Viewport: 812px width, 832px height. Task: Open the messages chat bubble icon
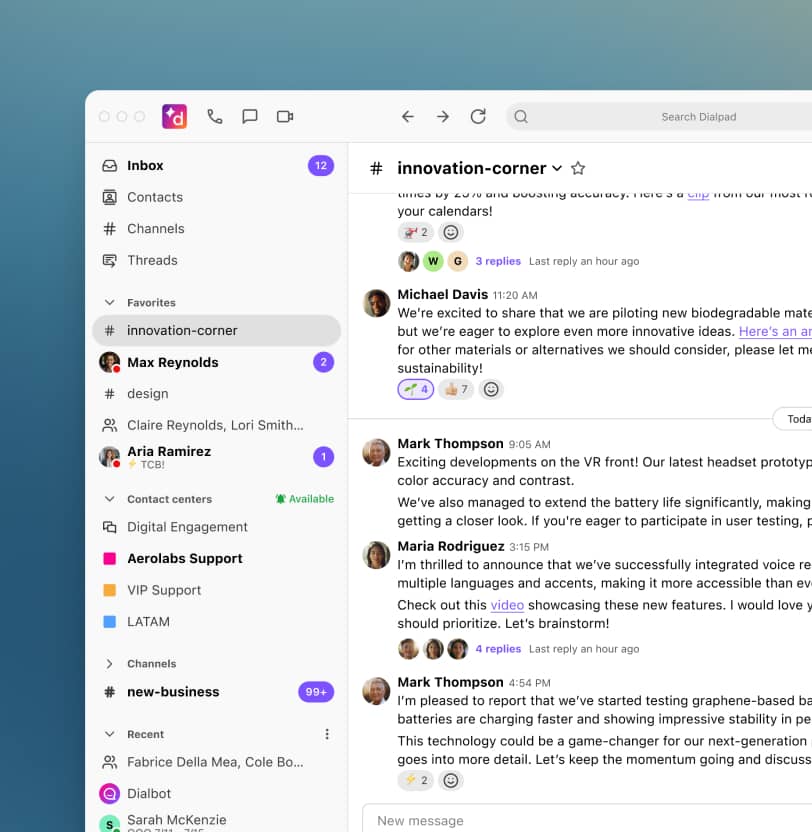[x=249, y=116]
